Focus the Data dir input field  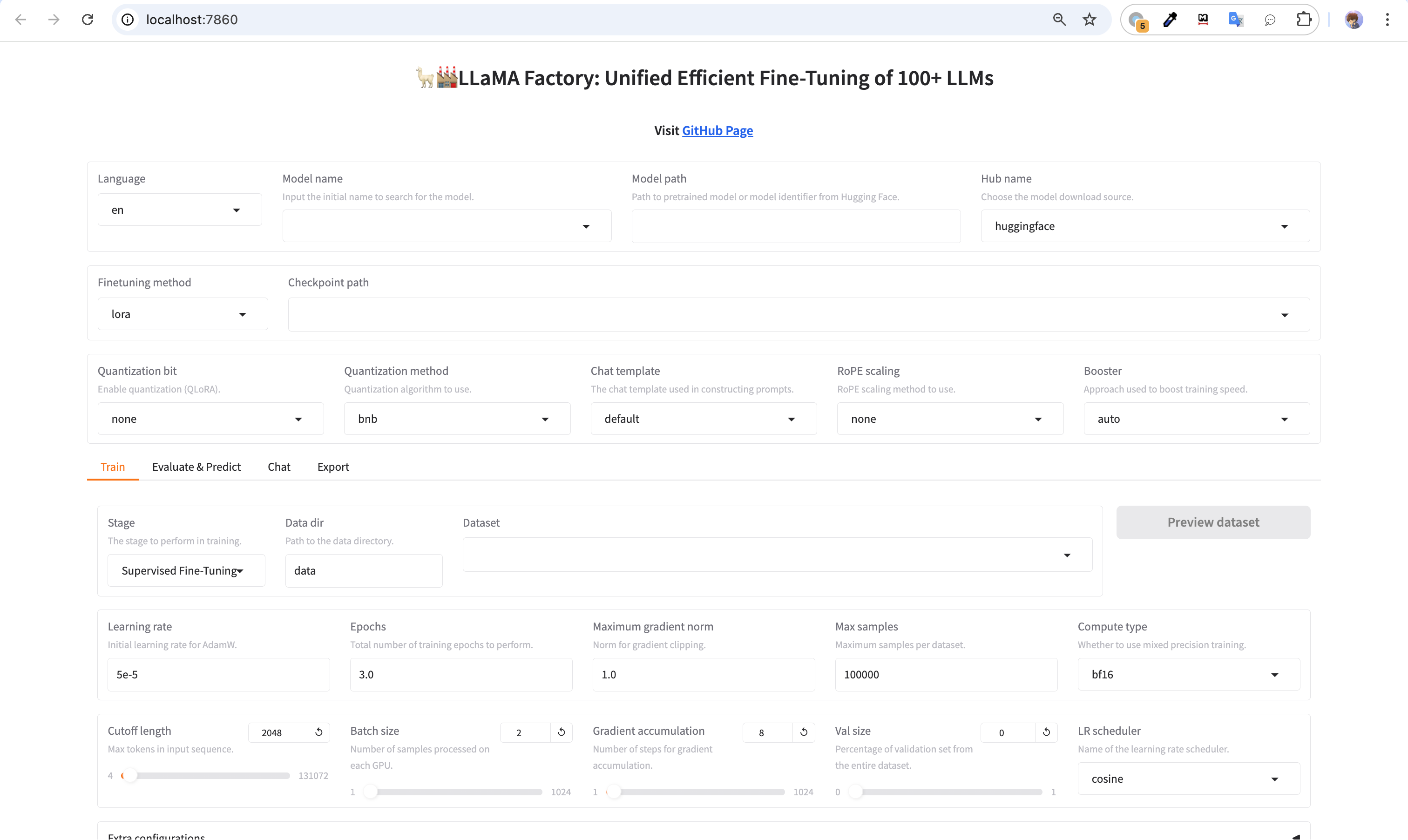[364, 570]
